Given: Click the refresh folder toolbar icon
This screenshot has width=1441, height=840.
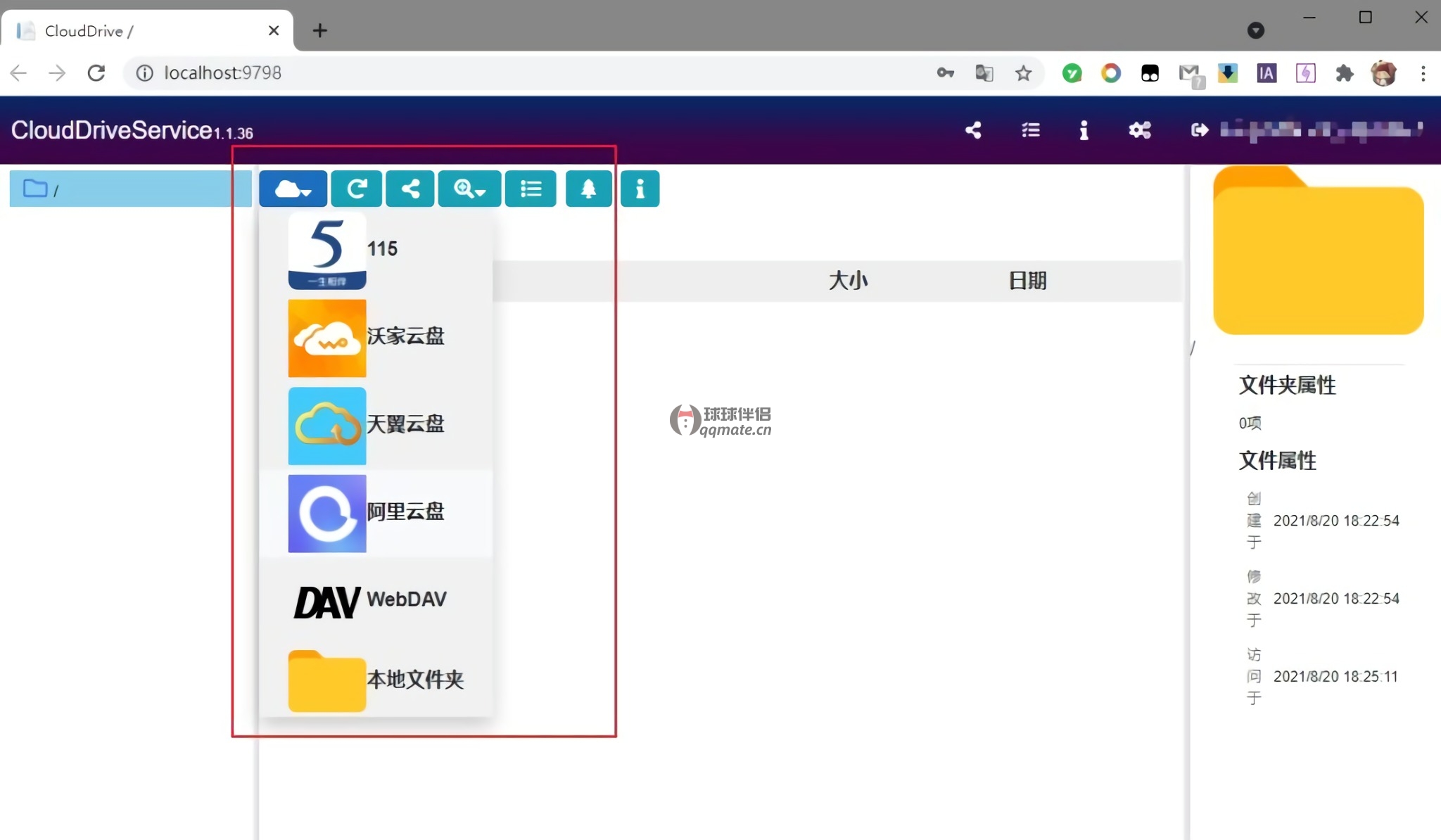Looking at the screenshot, I should click(357, 189).
